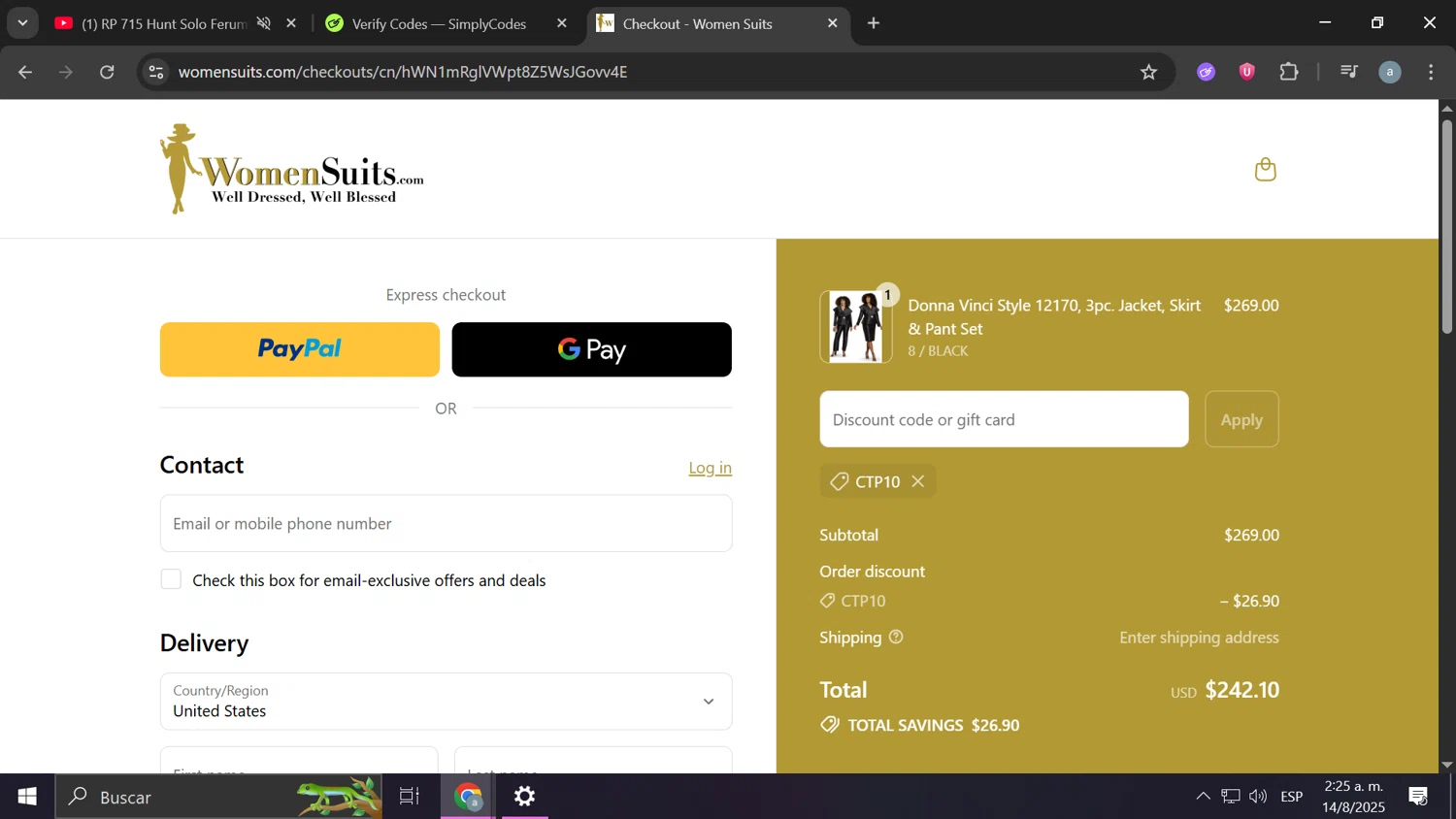Click the shipping help question mark icon
This screenshot has width=1456, height=819.
point(896,638)
